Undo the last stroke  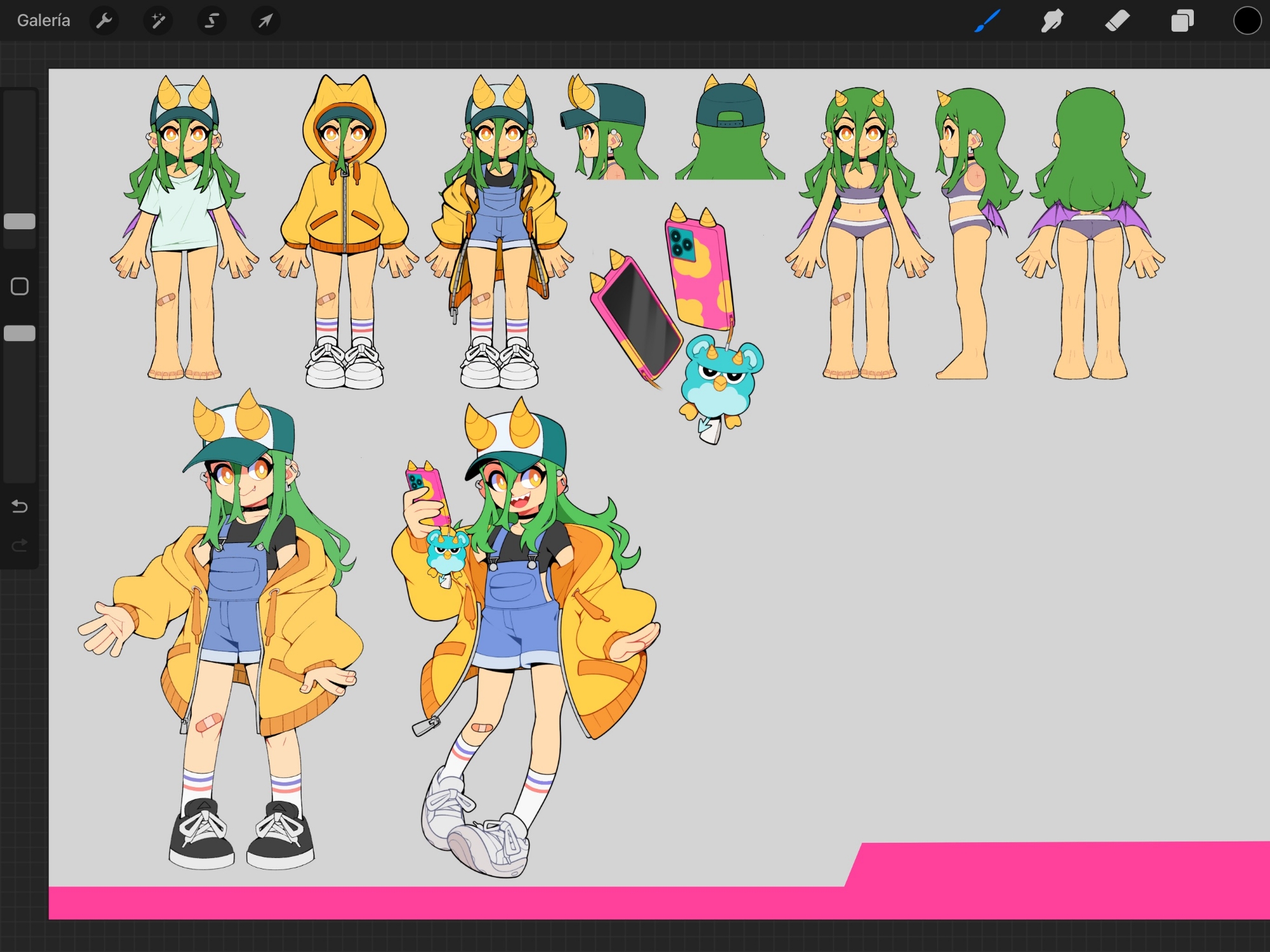(x=20, y=507)
